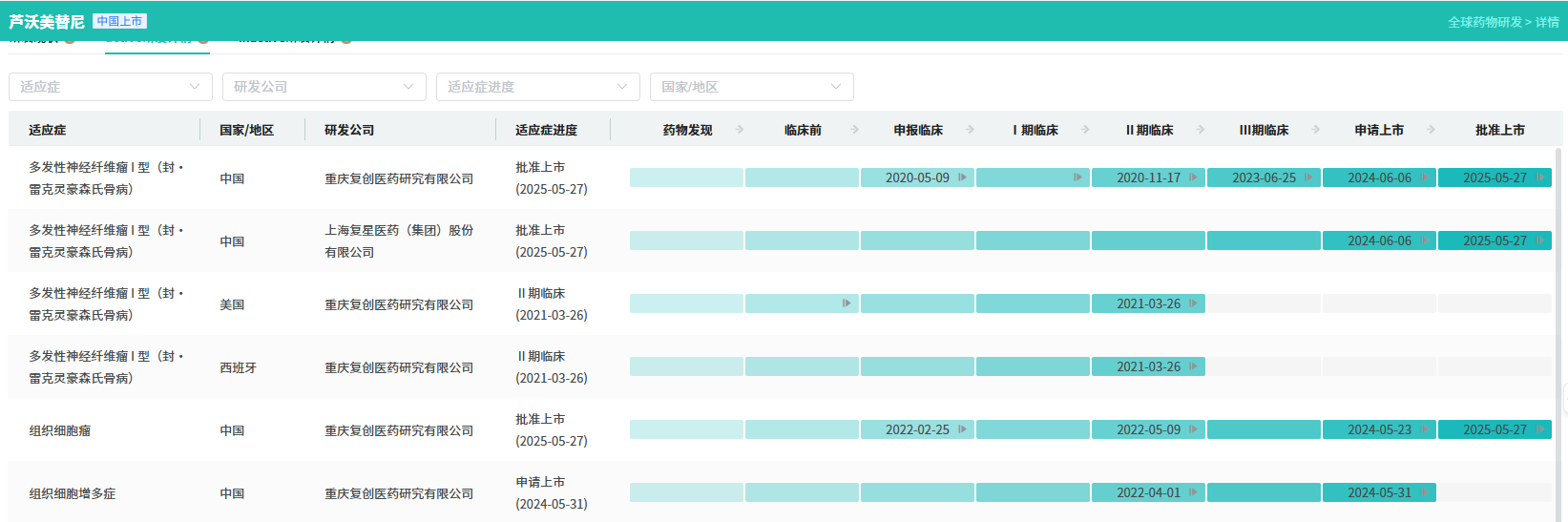
Task: Click the play marker beside 2024-05-31
Action: pyautogui.click(x=1424, y=492)
